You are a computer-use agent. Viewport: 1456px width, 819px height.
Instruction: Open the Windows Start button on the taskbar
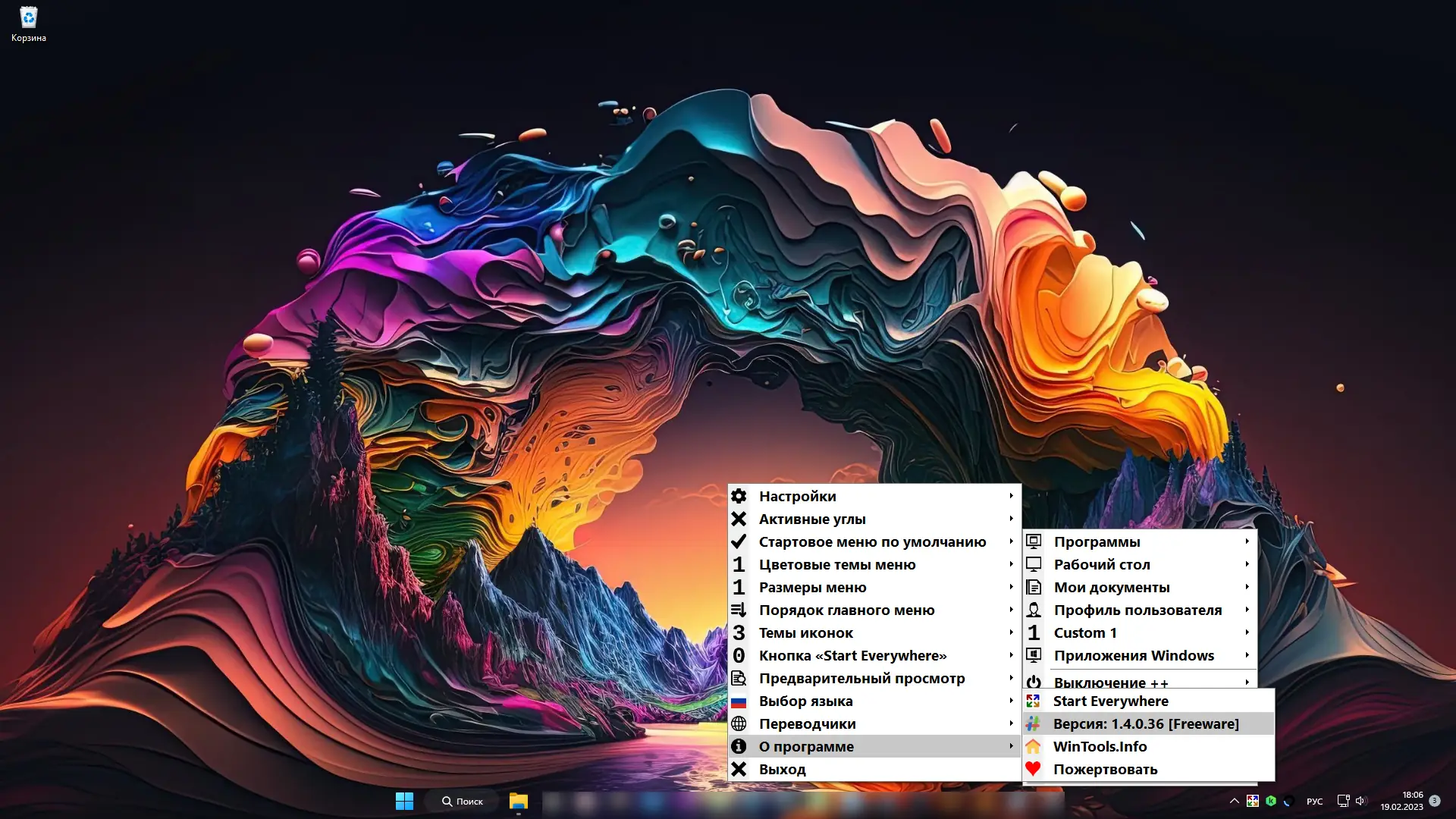(404, 801)
